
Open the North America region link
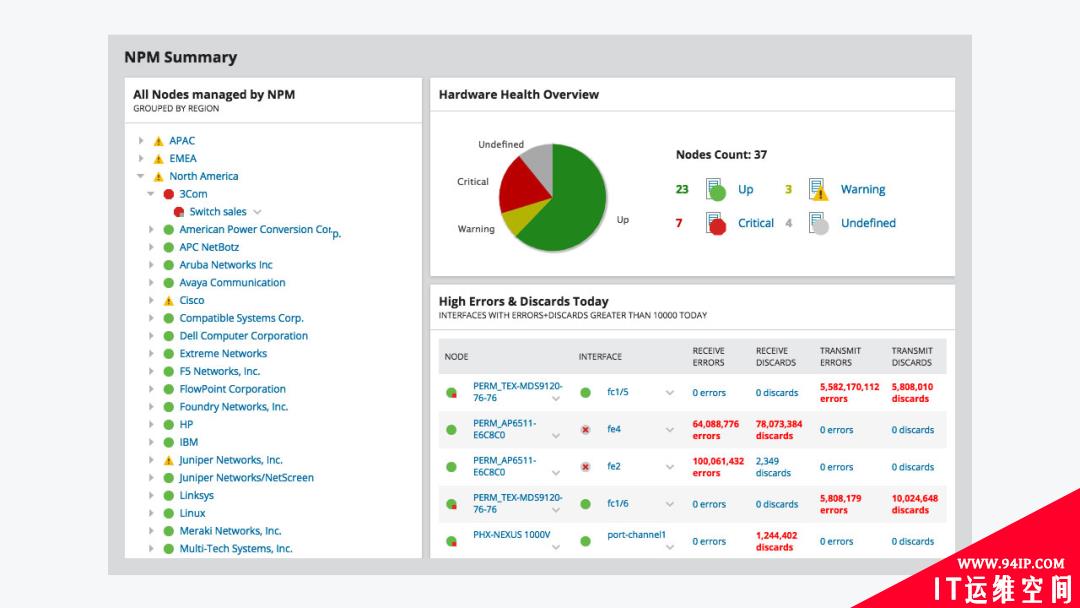pos(204,176)
